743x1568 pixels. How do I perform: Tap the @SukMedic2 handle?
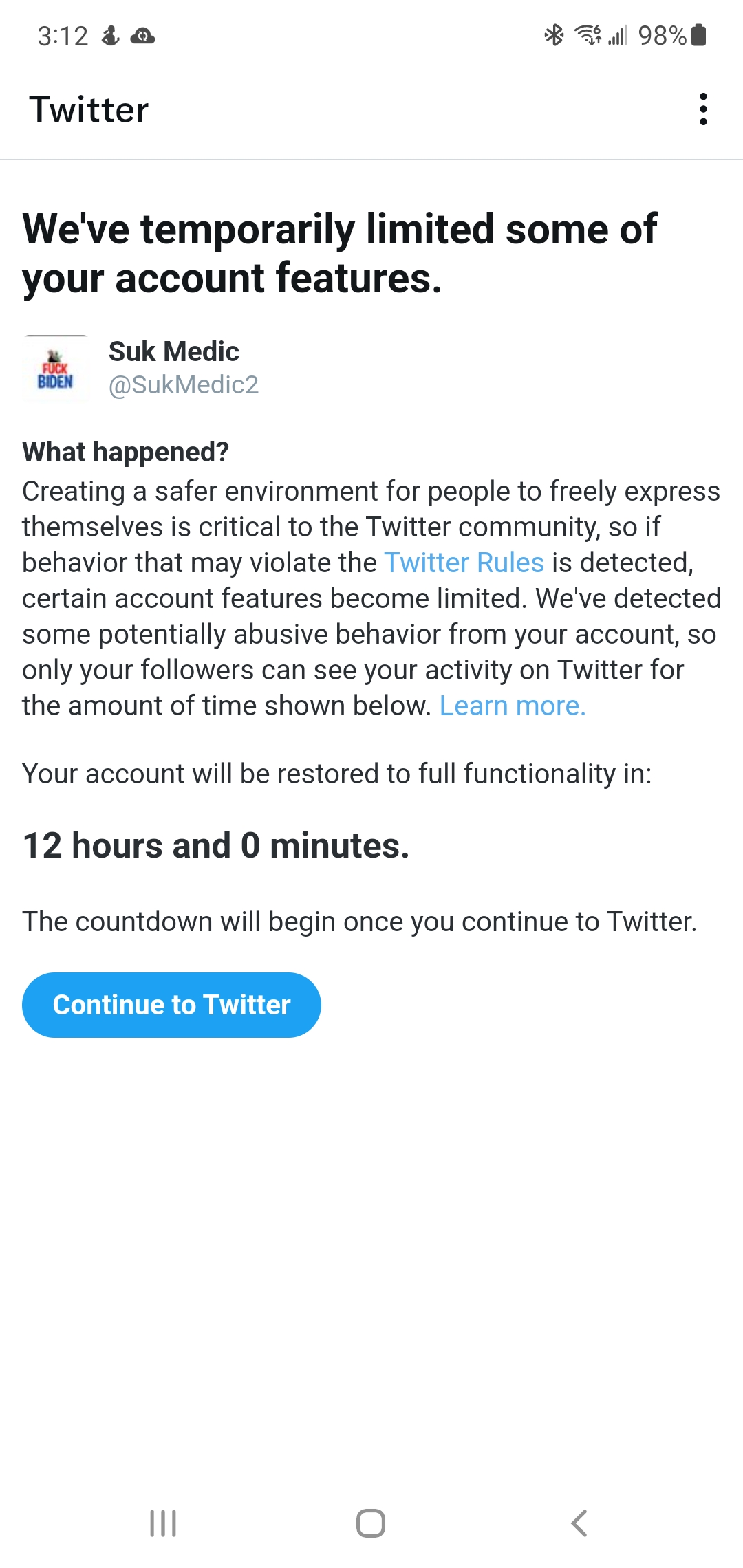click(184, 385)
